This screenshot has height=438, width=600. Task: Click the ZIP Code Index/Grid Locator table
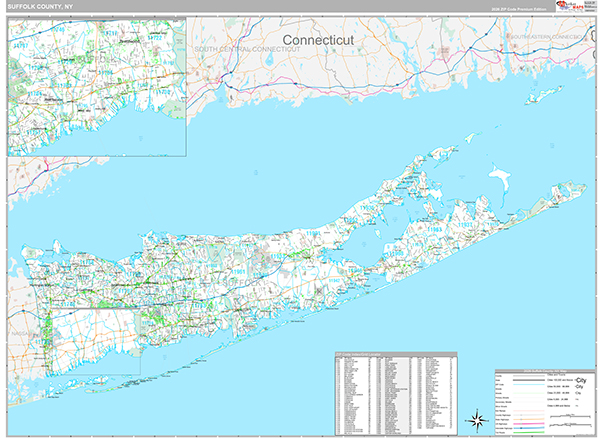[x=396, y=394]
